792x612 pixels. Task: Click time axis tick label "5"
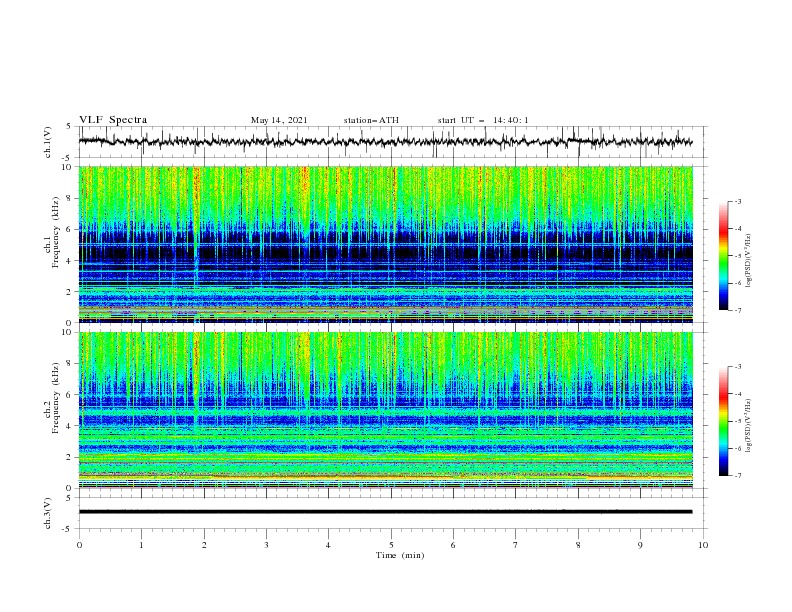(x=391, y=545)
